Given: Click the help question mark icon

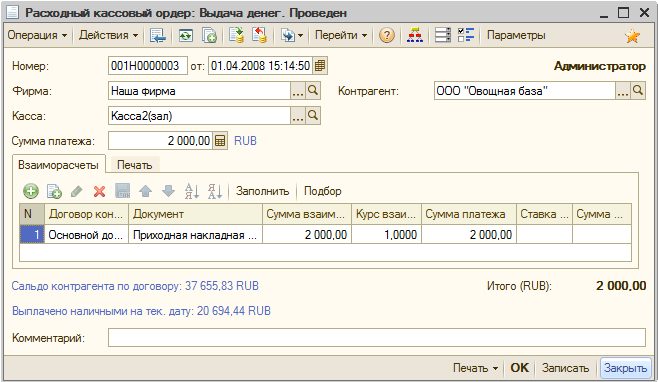Looking at the screenshot, I should pyautogui.click(x=386, y=35).
